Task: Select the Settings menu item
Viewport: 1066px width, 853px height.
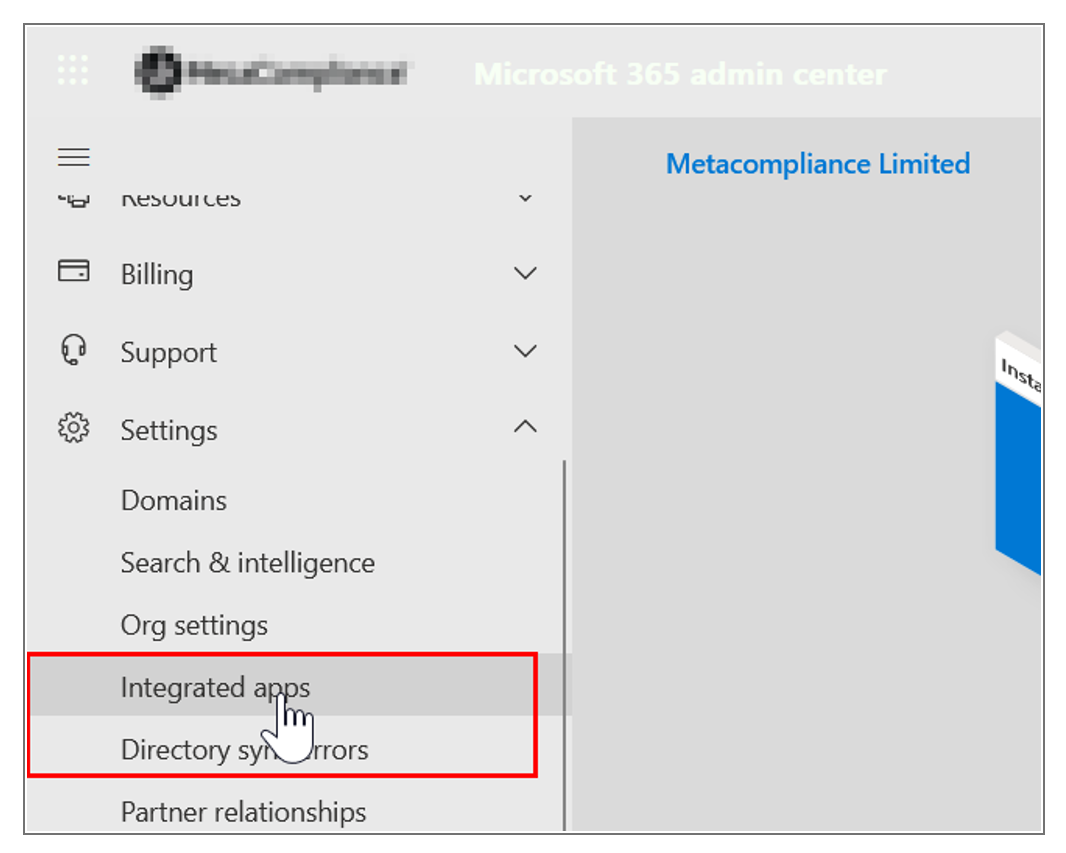Action: pyautogui.click(x=169, y=431)
